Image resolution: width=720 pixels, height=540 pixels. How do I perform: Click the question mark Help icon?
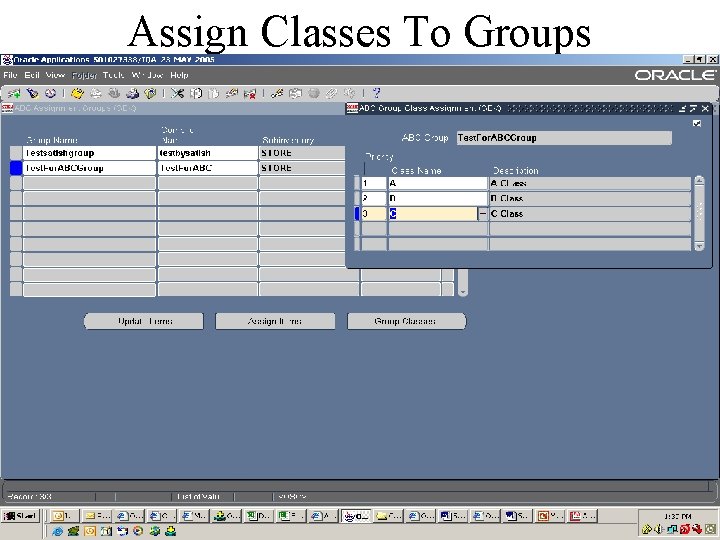coord(377,93)
